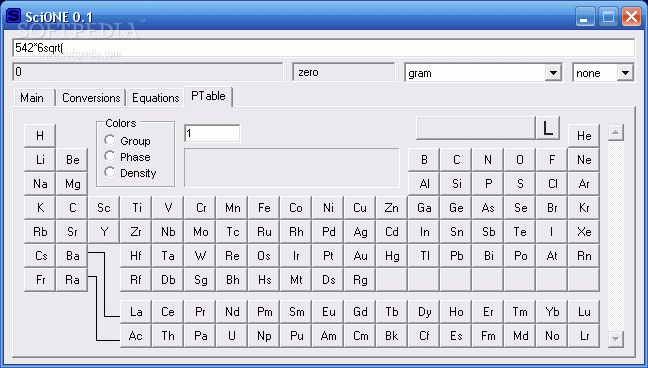Select the O element button
648x368 pixels.
(520, 160)
